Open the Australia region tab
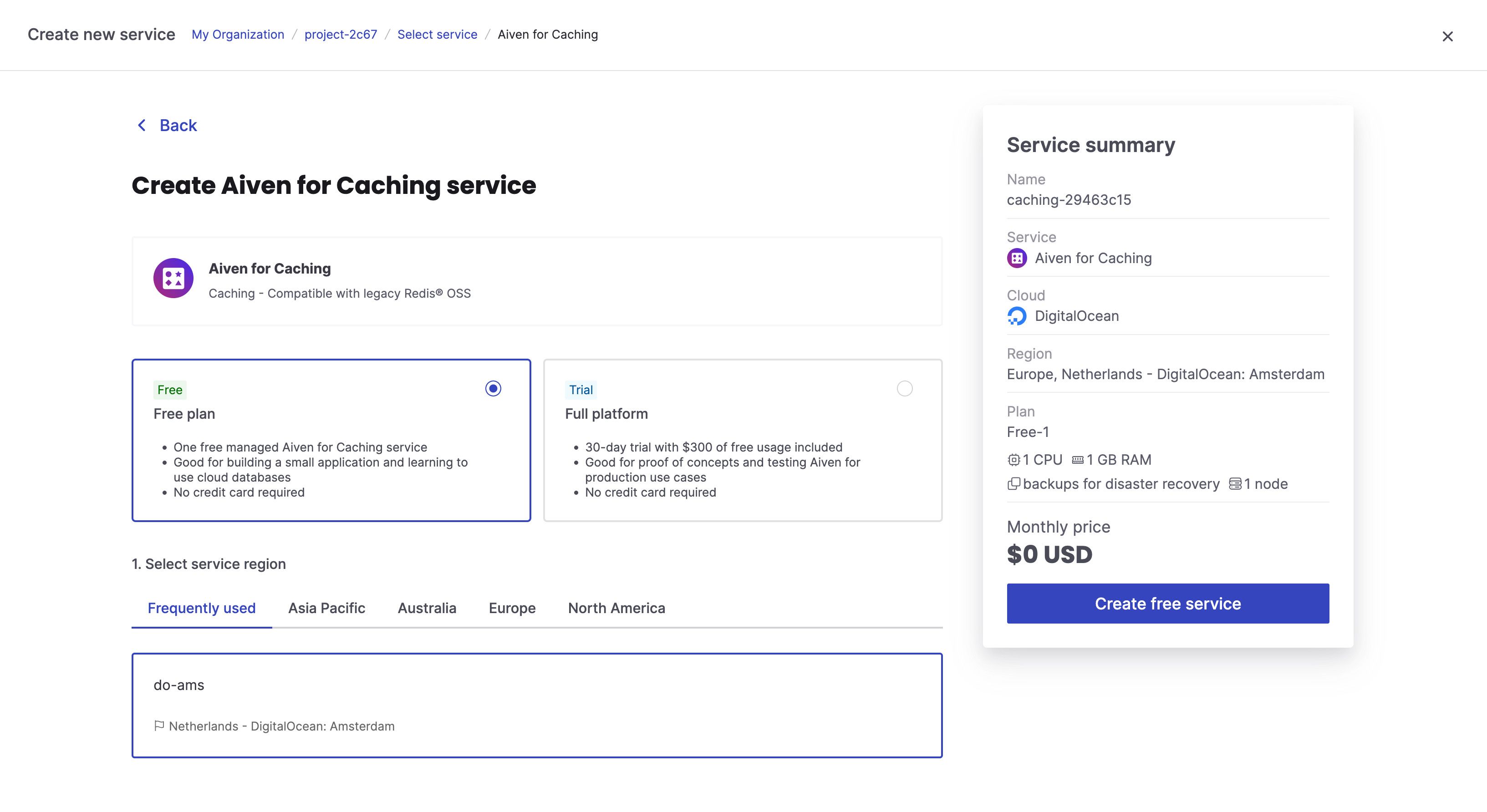This screenshot has height=812, width=1487. [x=427, y=608]
